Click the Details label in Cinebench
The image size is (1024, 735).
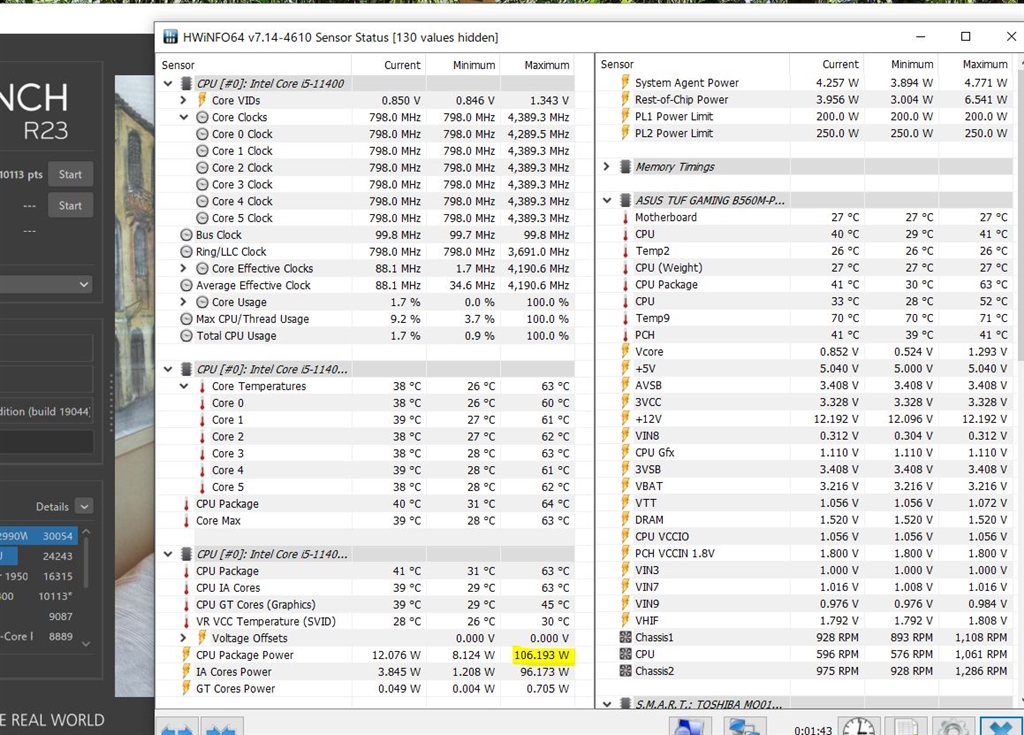pyautogui.click(x=52, y=506)
